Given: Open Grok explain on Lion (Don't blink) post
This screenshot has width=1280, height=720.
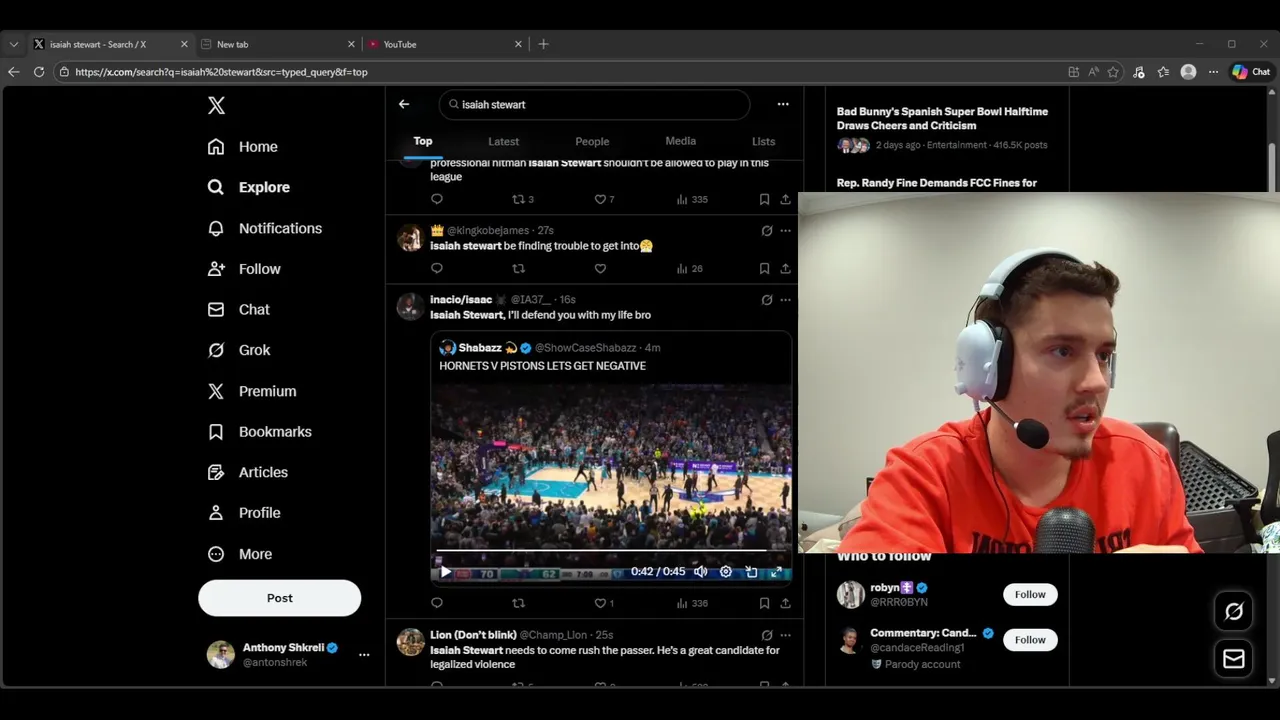Looking at the screenshot, I should (x=767, y=635).
